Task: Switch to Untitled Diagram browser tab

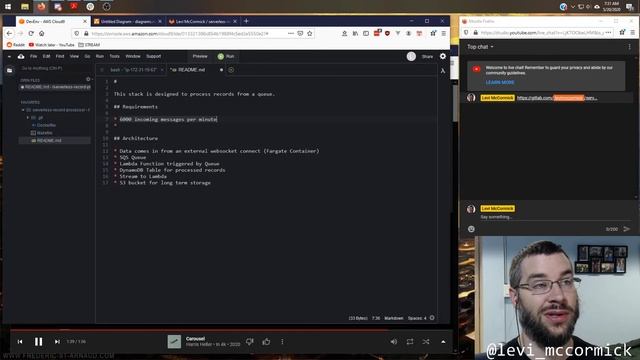Action: coord(127,21)
